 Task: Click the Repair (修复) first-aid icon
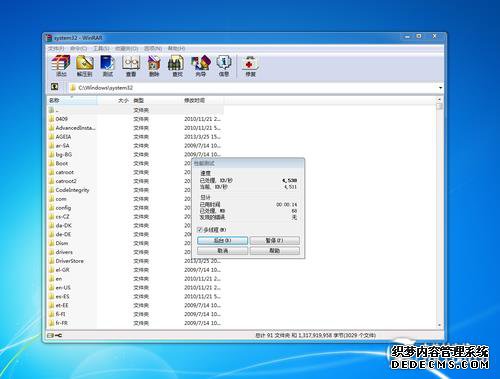250,66
